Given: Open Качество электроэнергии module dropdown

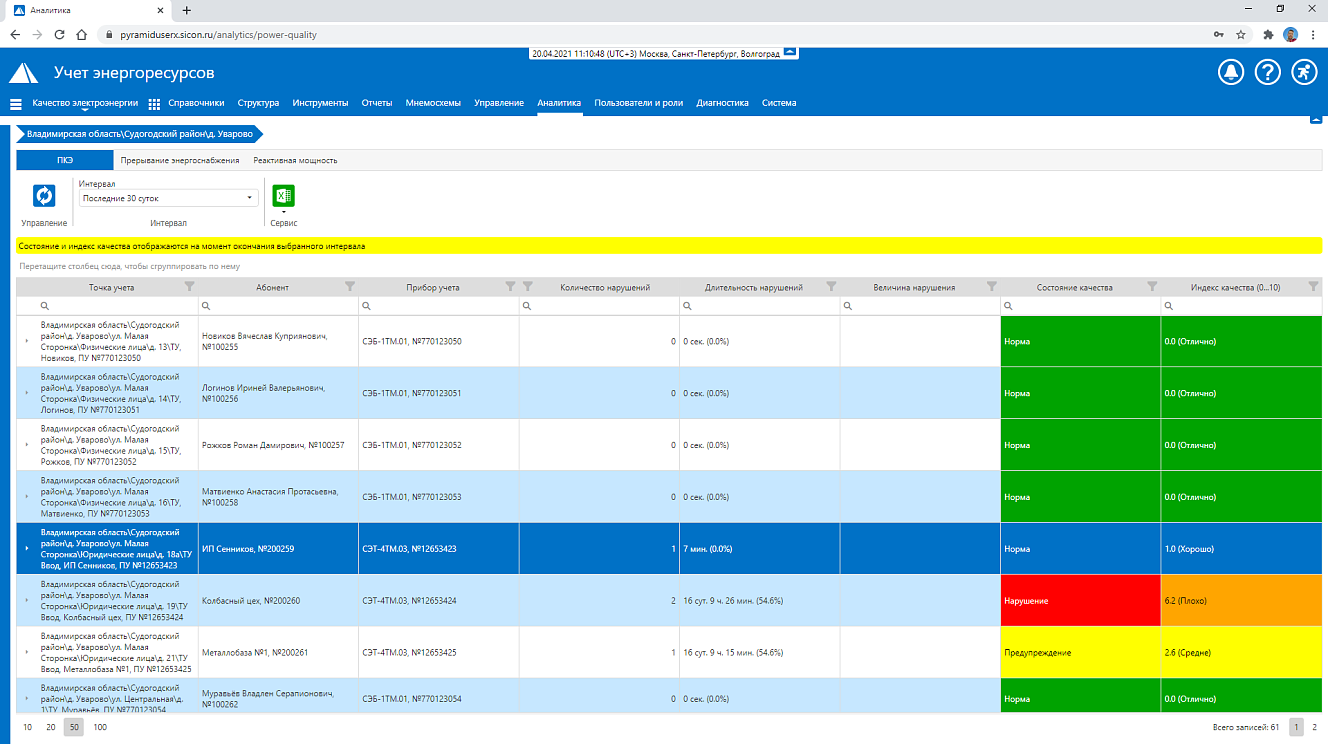Looking at the screenshot, I should [85, 104].
